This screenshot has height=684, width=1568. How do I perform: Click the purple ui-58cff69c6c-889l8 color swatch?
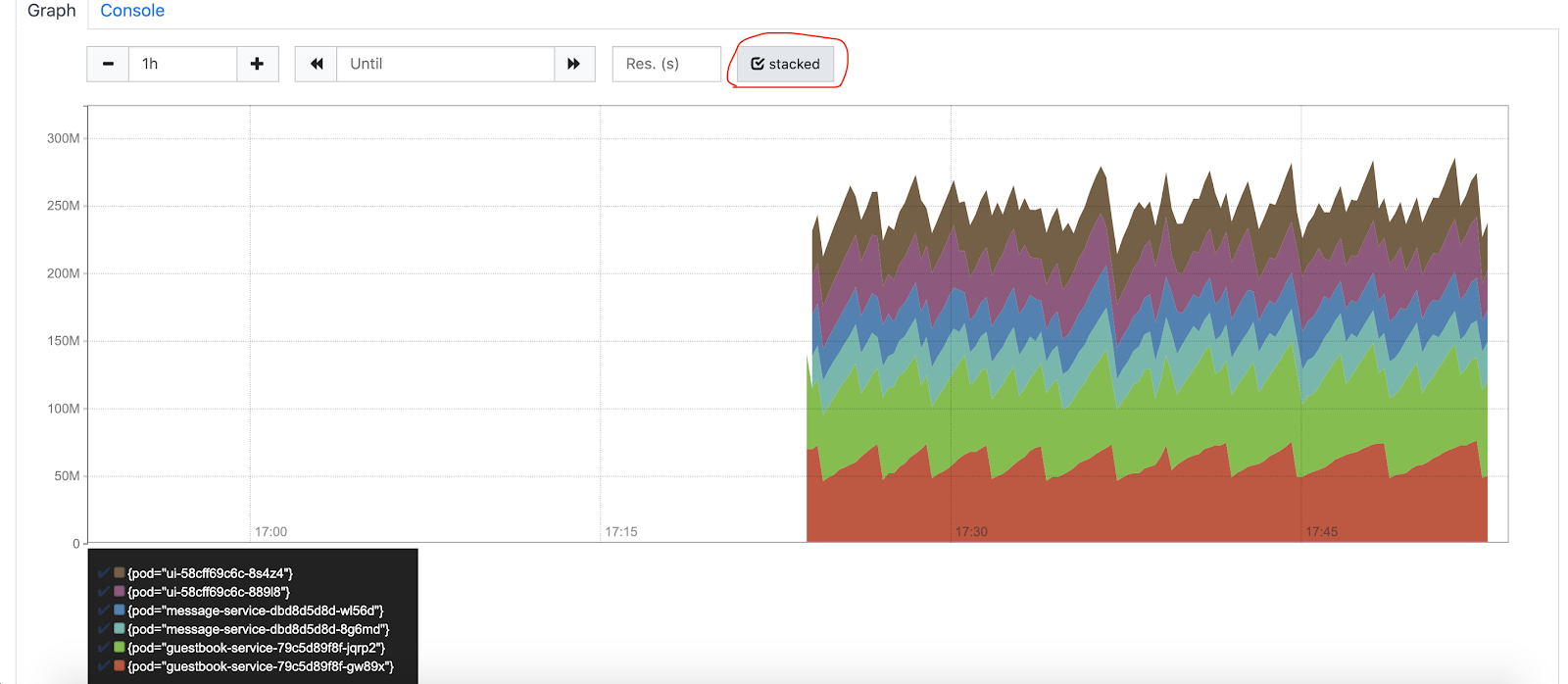(x=120, y=591)
